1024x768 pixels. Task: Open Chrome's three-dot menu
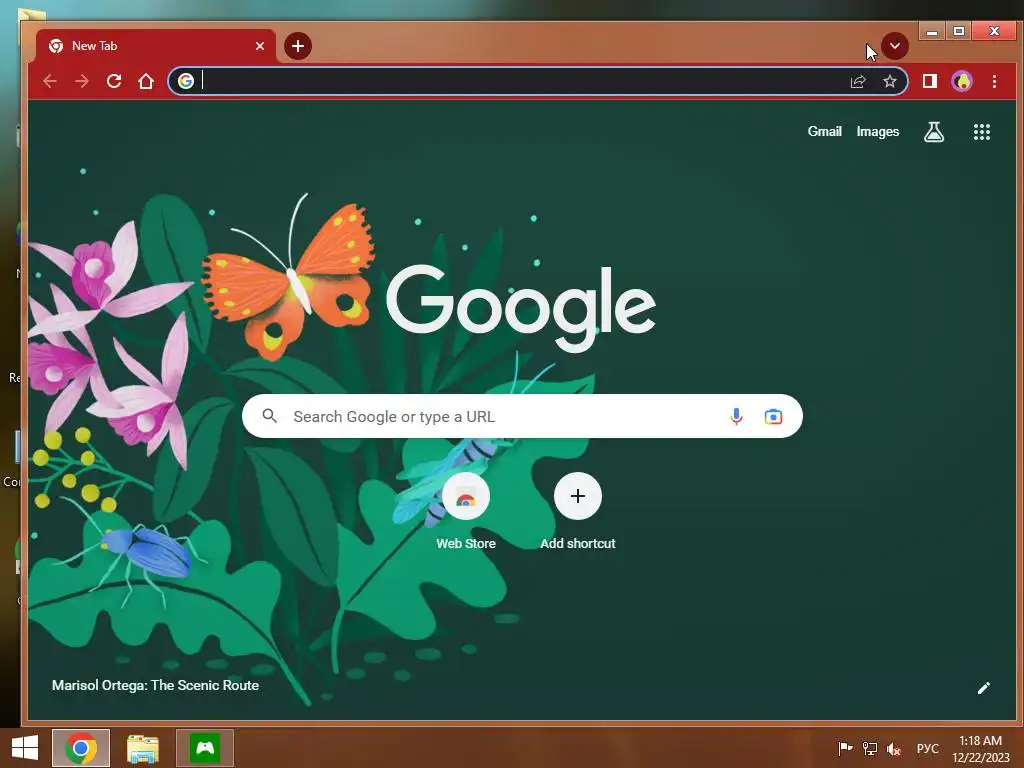(x=994, y=81)
